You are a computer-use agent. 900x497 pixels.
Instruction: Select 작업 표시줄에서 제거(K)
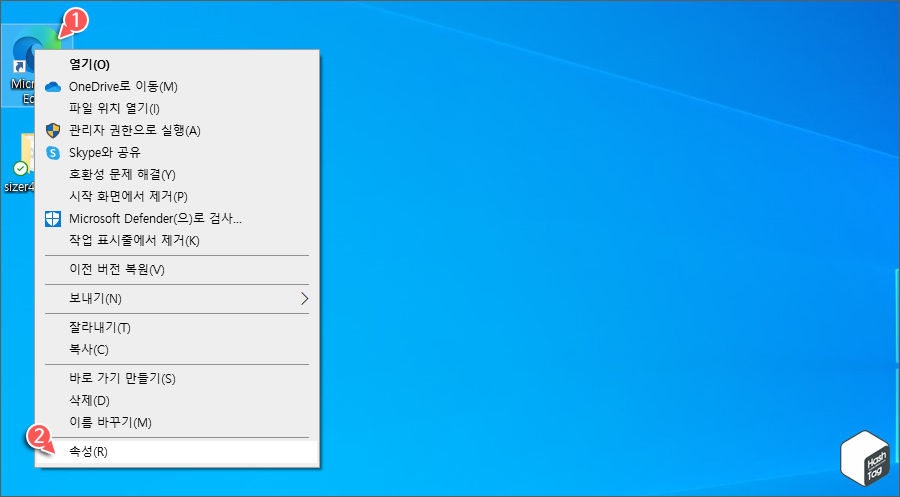pos(177,240)
